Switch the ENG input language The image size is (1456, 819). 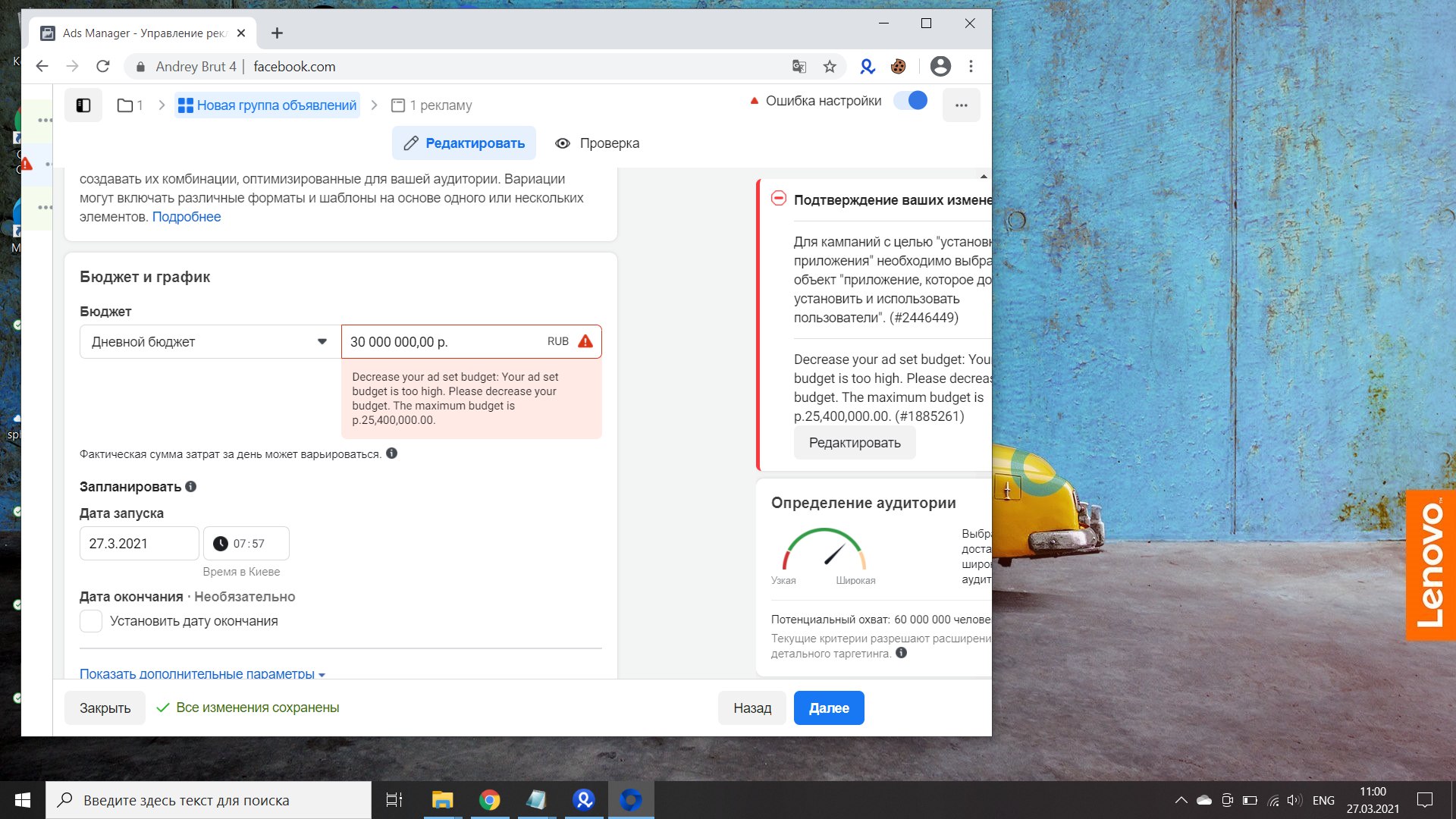click(x=1323, y=800)
